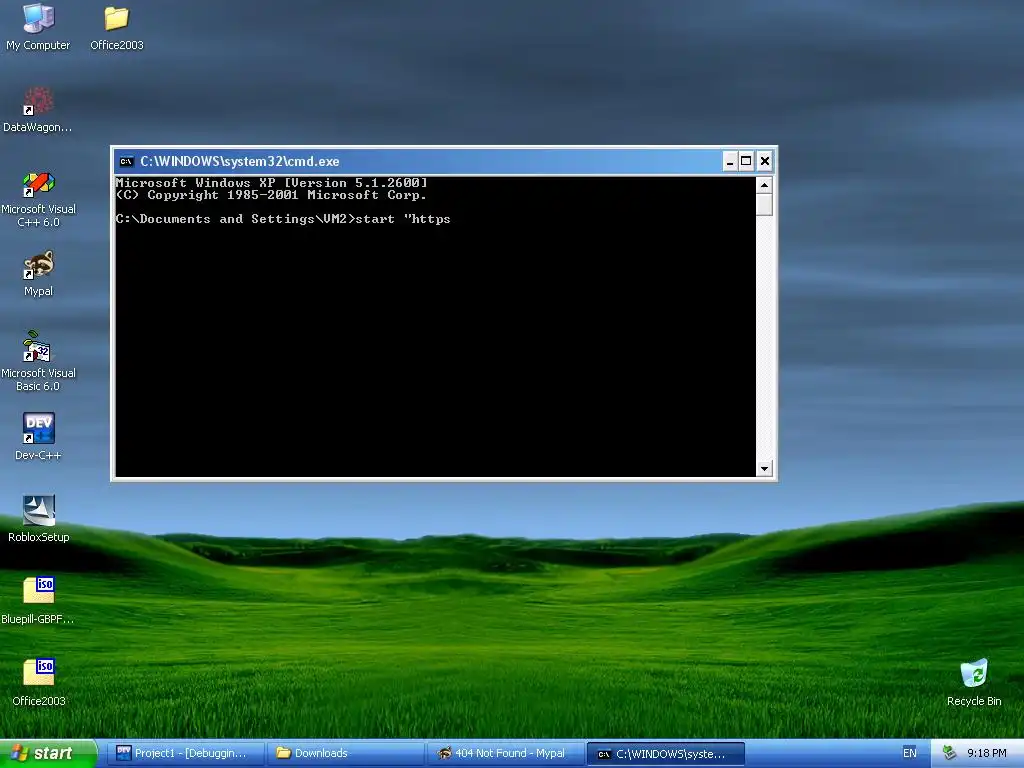Screen dimensions: 1024x768
Task: Select the RobloxSetup installer icon
Action: 38,519
